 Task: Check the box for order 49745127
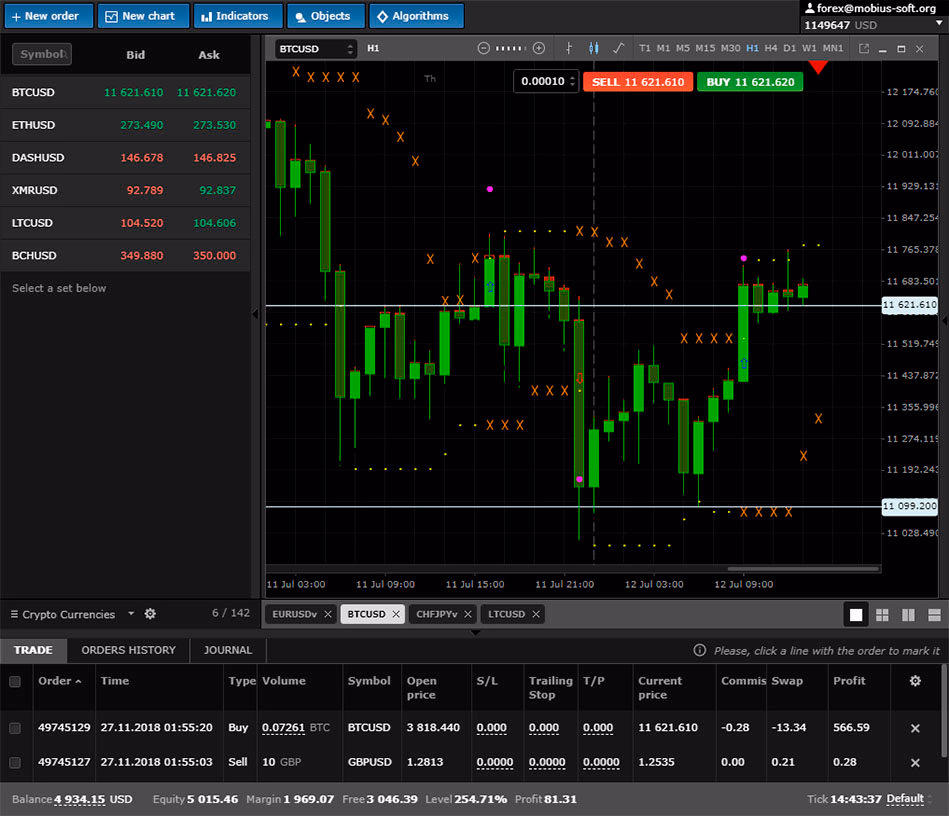click(x=15, y=763)
